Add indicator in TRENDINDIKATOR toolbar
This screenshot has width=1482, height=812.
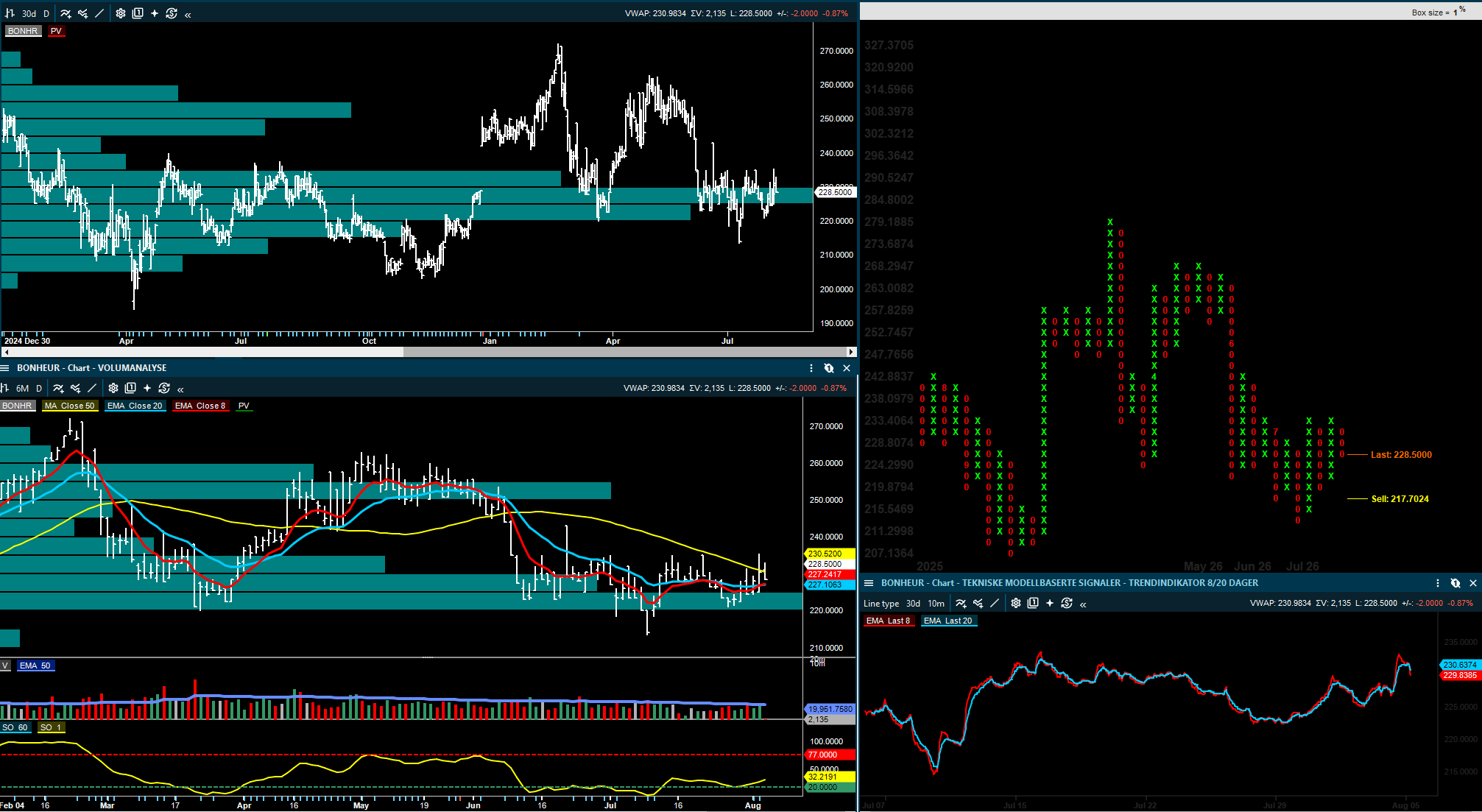pyautogui.click(x=961, y=603)
